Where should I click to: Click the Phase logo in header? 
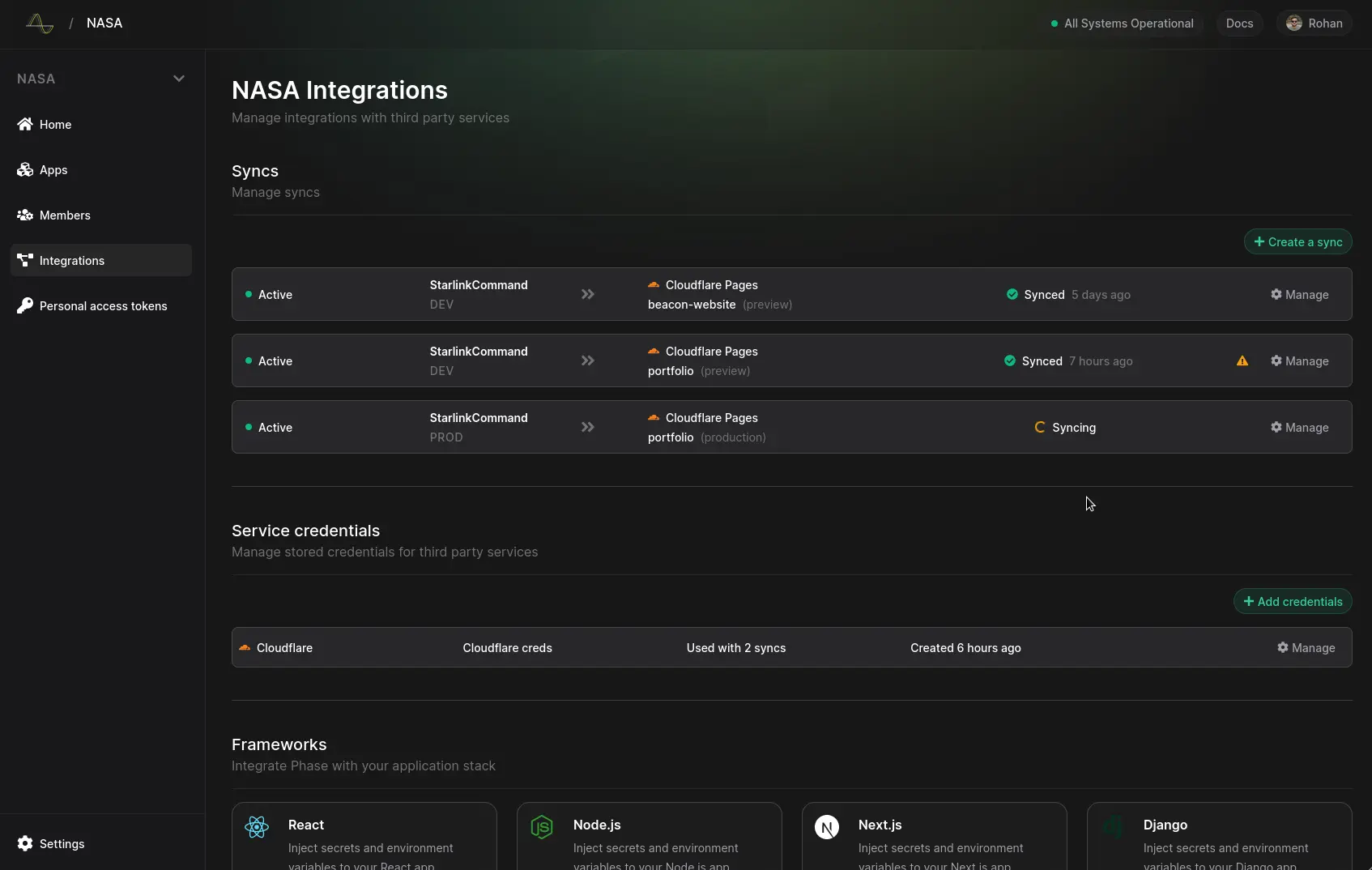[39, 23]
